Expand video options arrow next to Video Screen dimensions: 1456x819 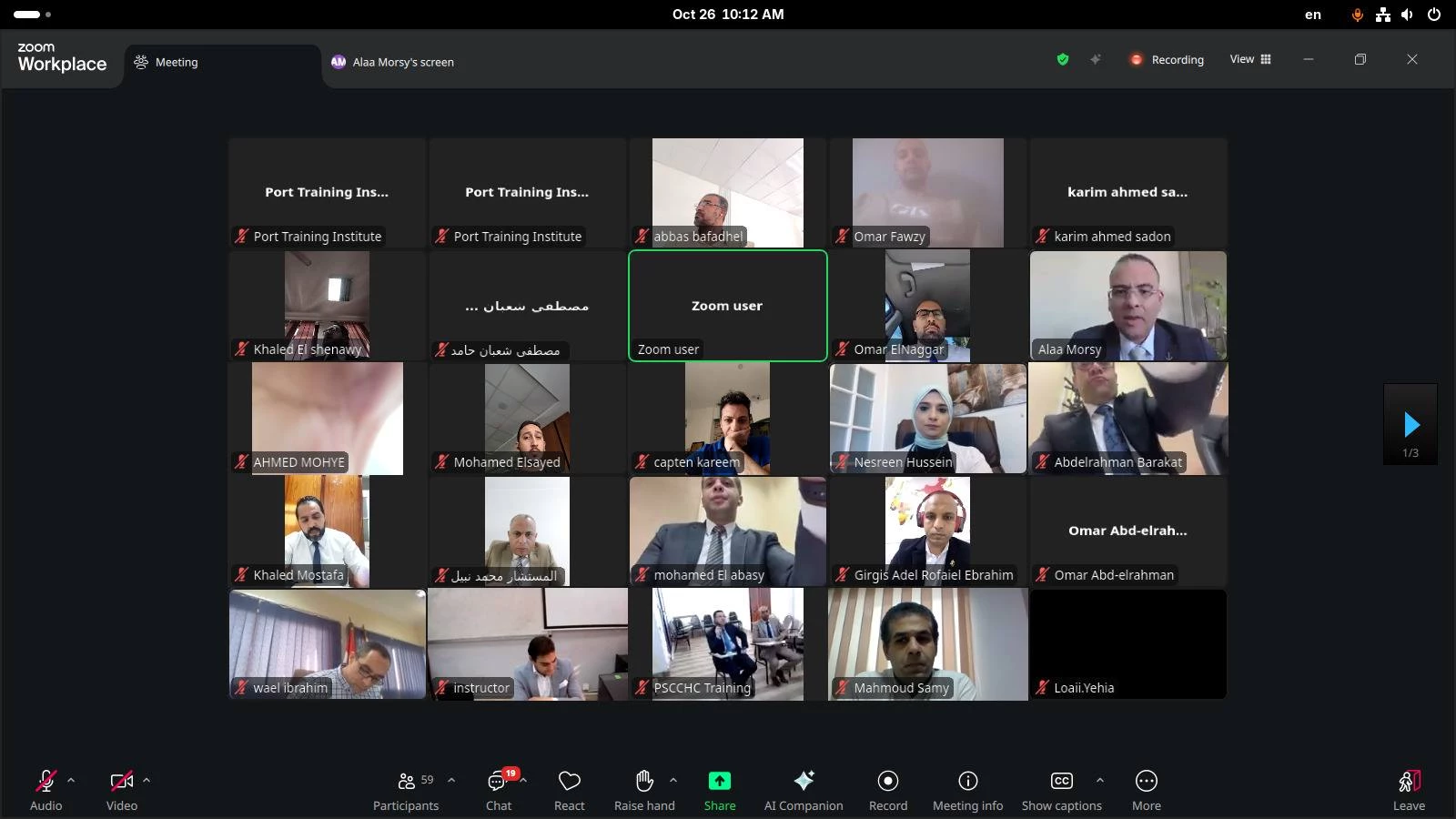pos(147,780)
